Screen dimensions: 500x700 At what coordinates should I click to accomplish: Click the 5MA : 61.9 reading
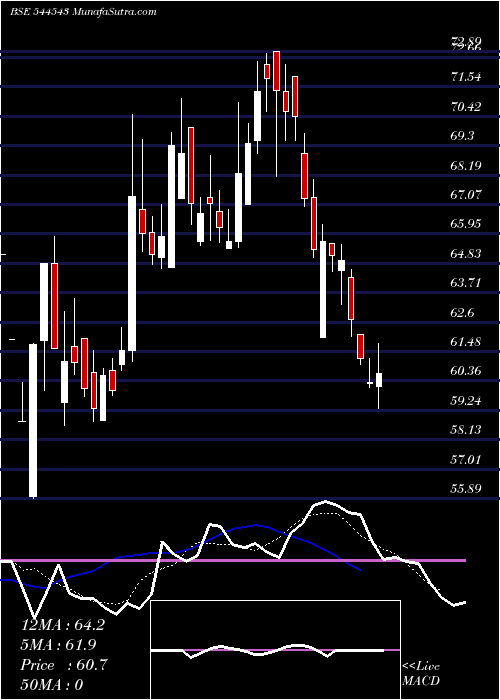coord(58,645)
